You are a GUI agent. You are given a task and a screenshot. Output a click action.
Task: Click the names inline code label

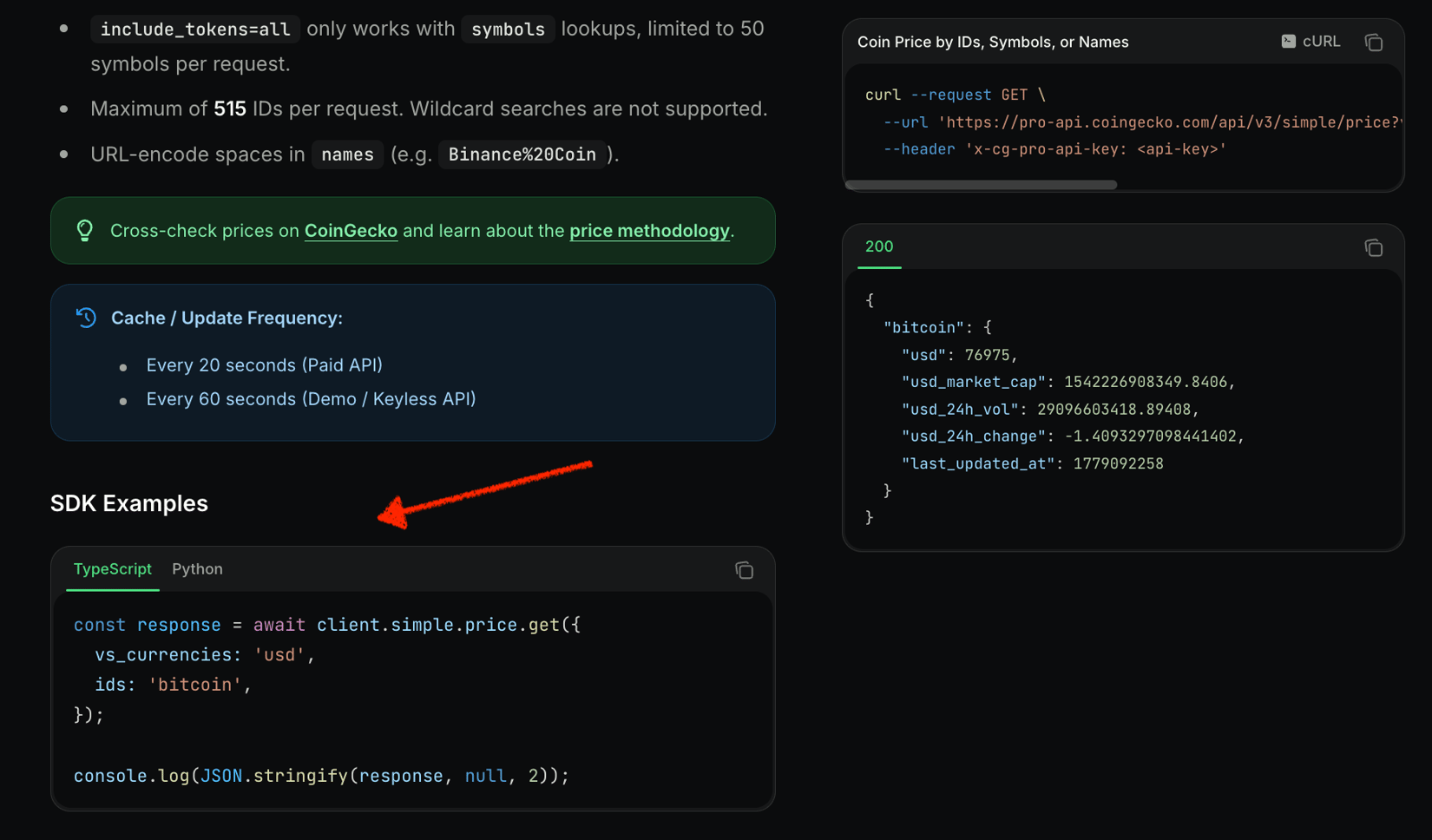[x=347, y=154]
